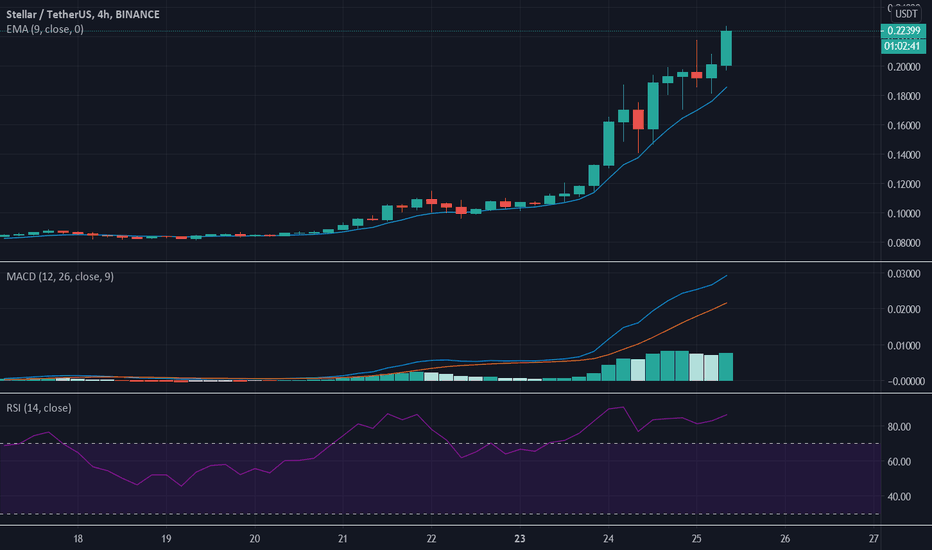Select the RSI (14, close) indicator legend
This screenshot has width=932, height=550.
(39, 408)
